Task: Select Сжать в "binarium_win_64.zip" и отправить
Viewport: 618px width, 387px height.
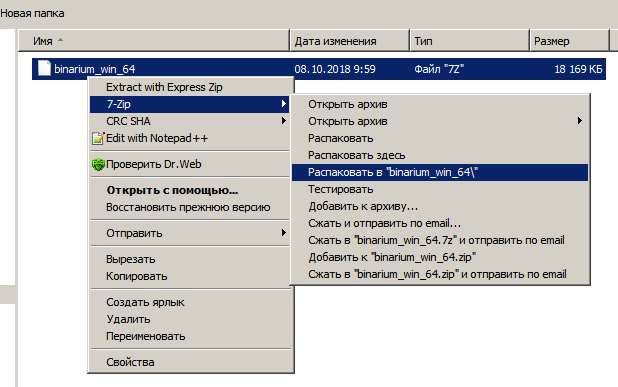Action: (440, 274)
